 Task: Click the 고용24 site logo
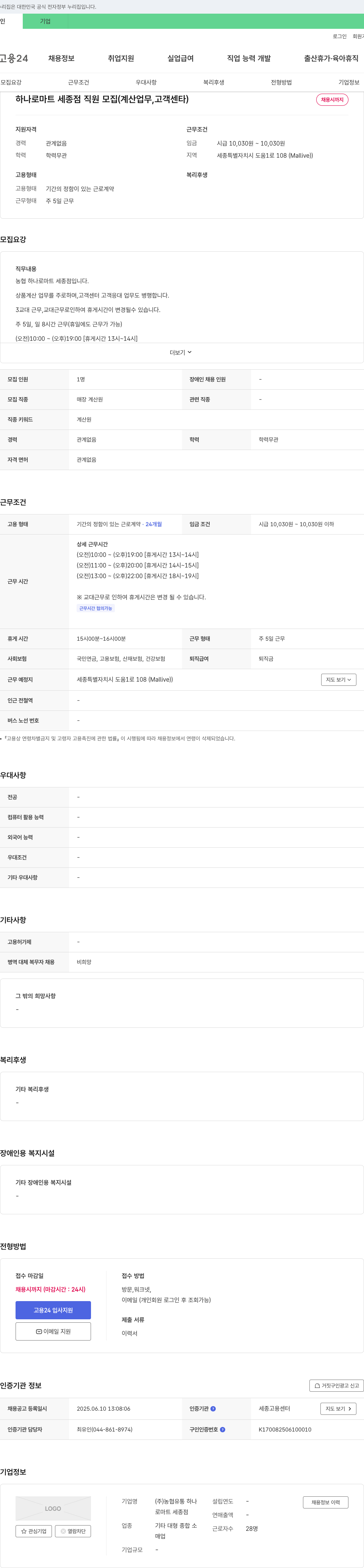[14, 58]
